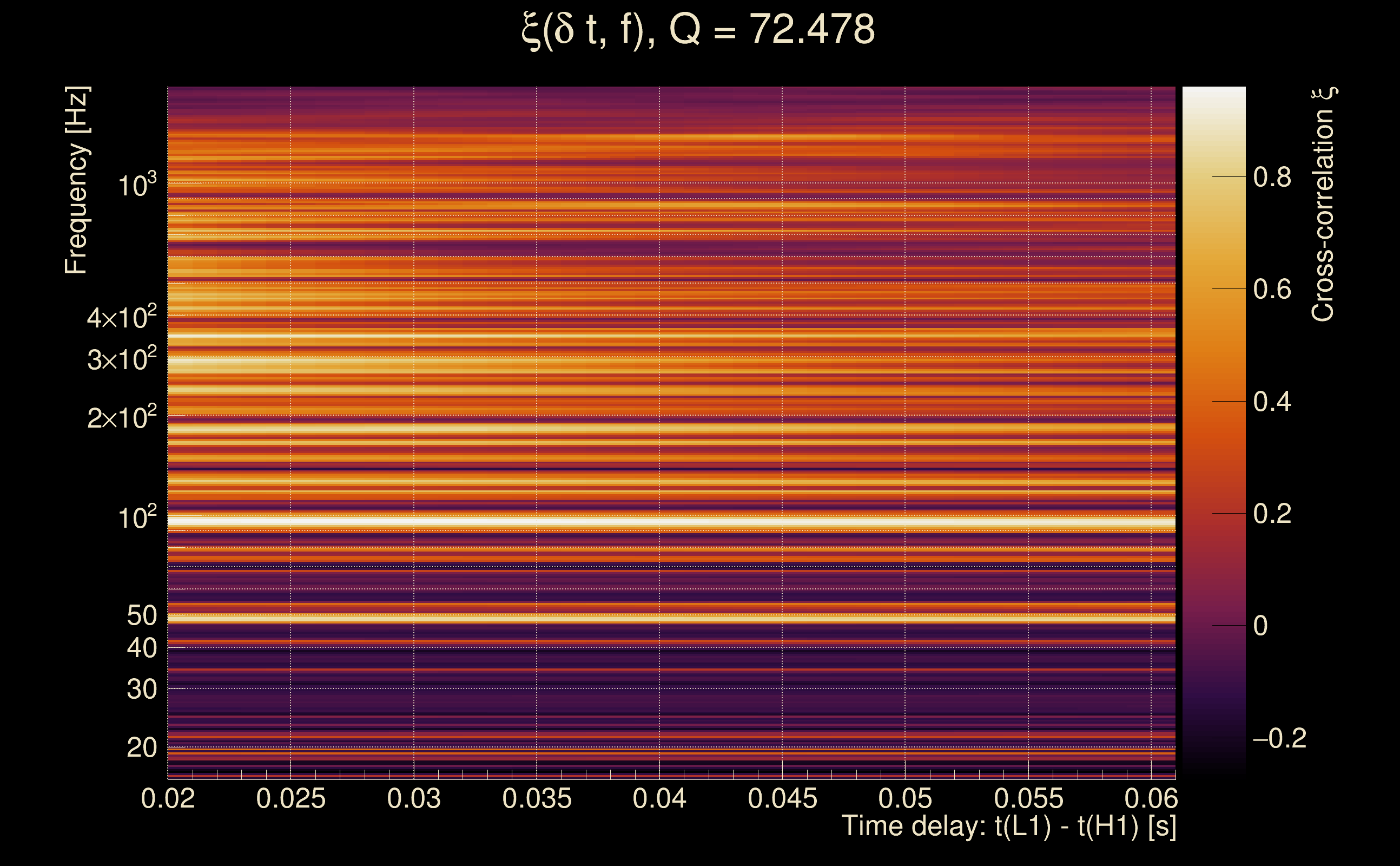Click the Time delay t(L1) - t(H1) axis label
The height and width of the screenshot is (866, 1400).
point(1008,826)
